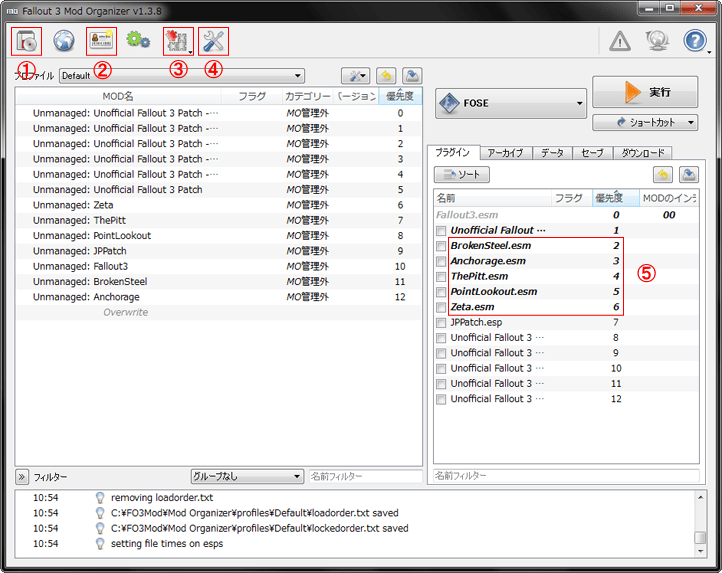The width and height of the screenshot is (722, 573).
Task: Select the Unmanaged: JPPatch mod row
Action: (x=219, y=251)
